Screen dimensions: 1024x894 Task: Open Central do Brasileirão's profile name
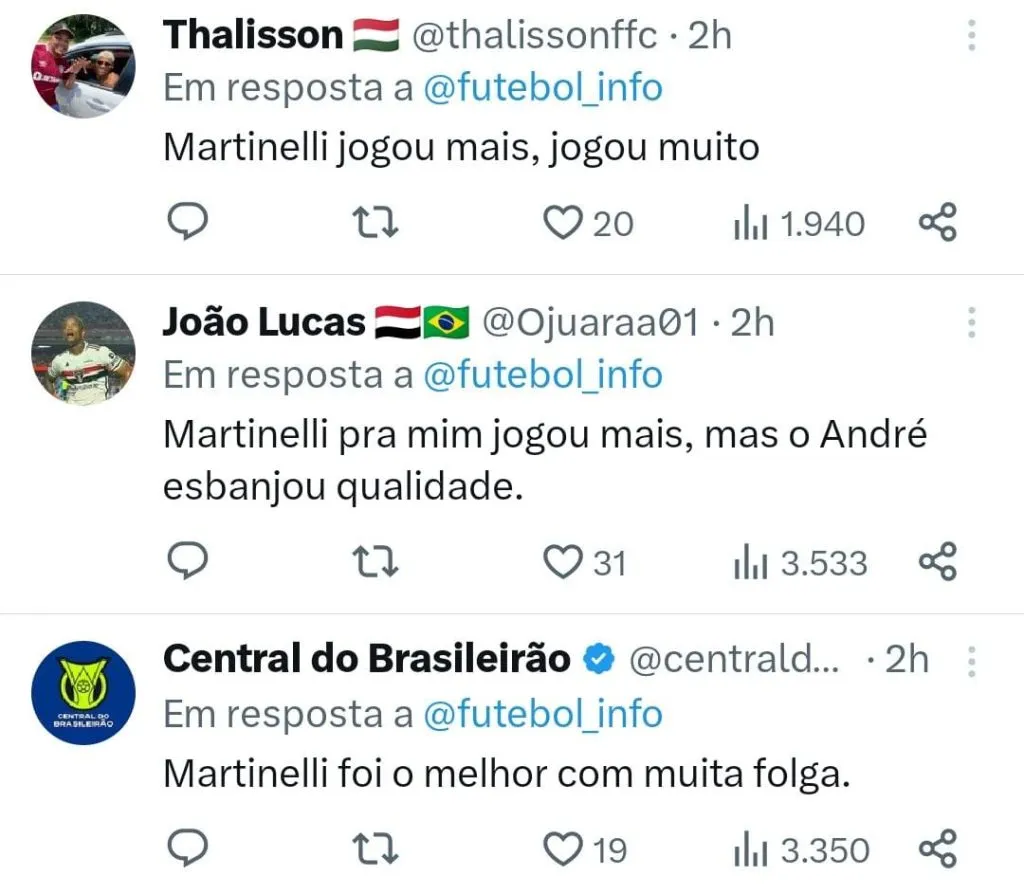(x=366, y=659)
